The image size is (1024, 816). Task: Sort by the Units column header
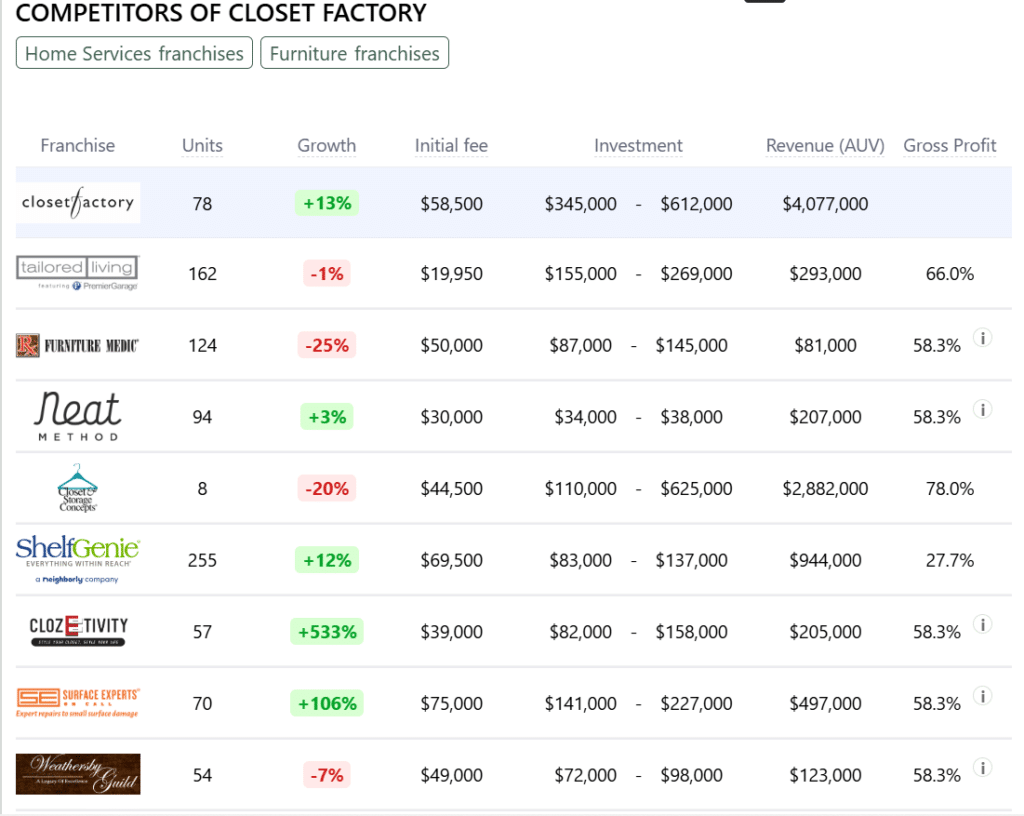(202, 146)
